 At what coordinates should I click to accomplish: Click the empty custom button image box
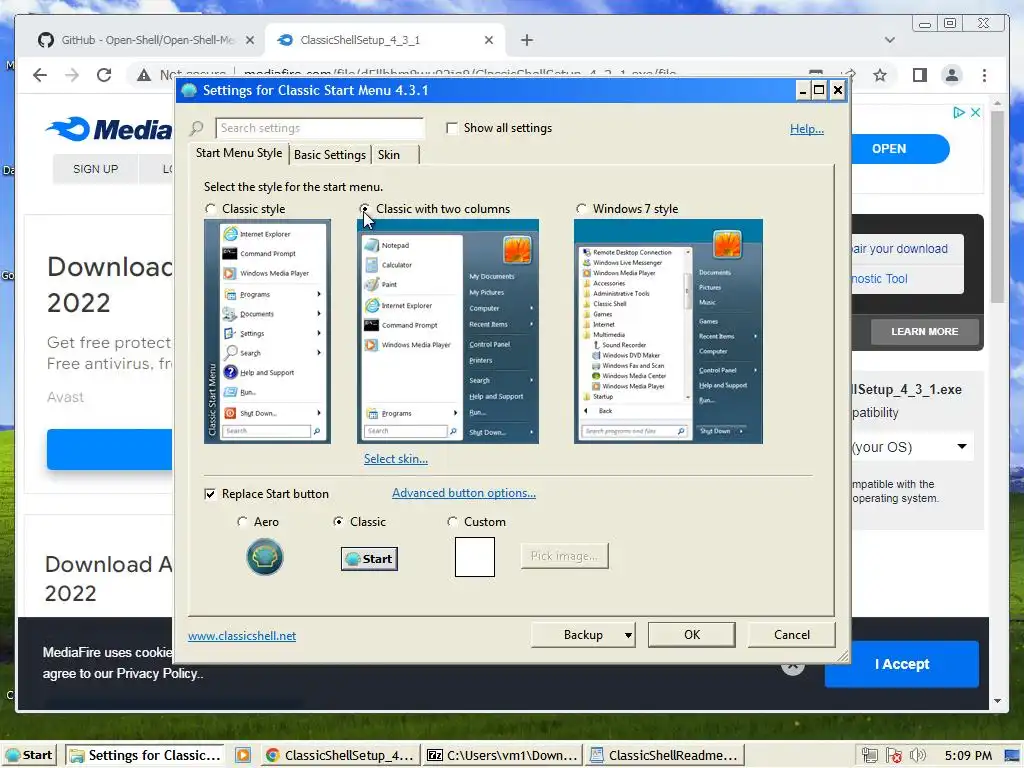tap(475, 557)
